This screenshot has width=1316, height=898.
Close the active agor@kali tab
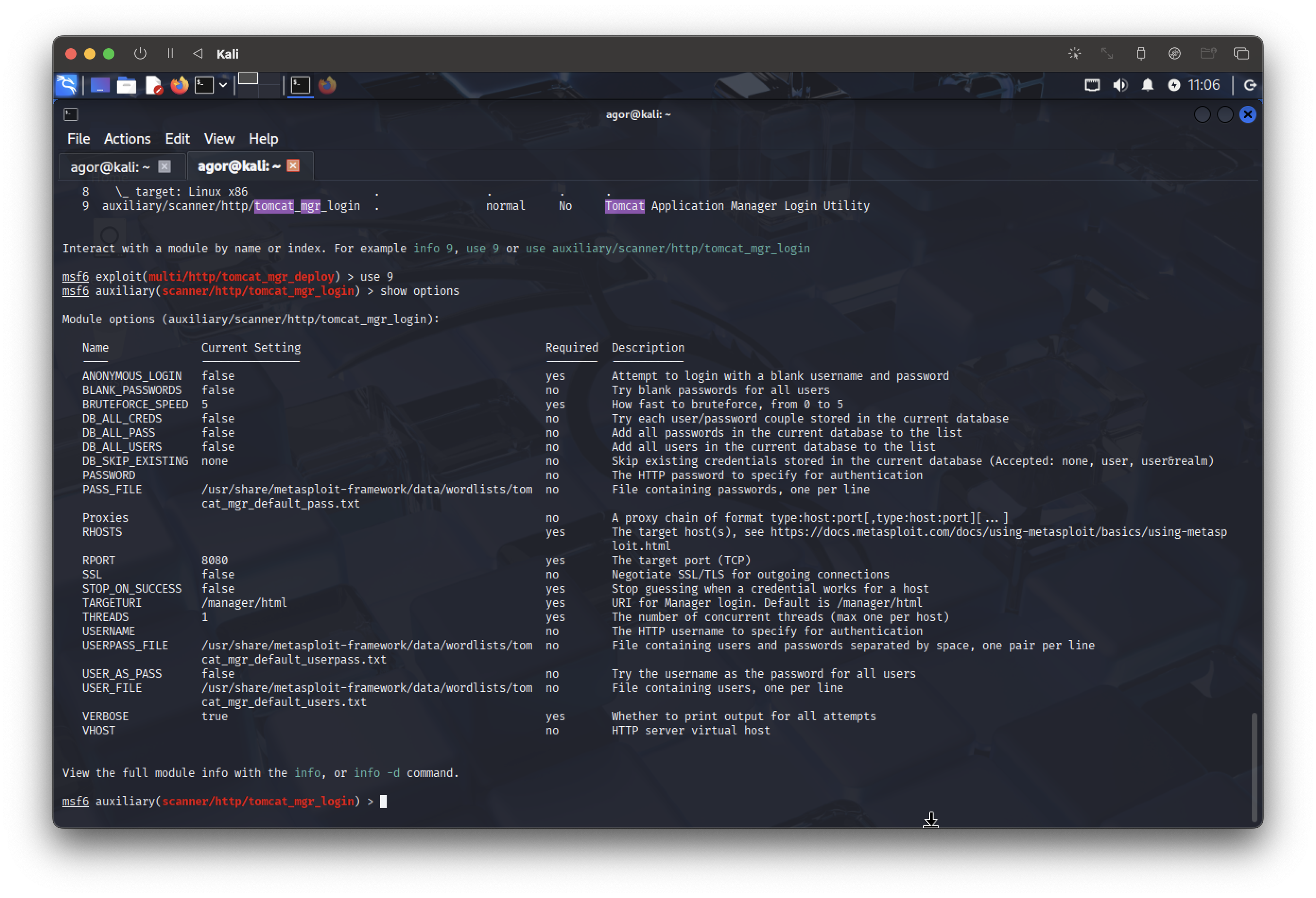click(x=293, y=166)
